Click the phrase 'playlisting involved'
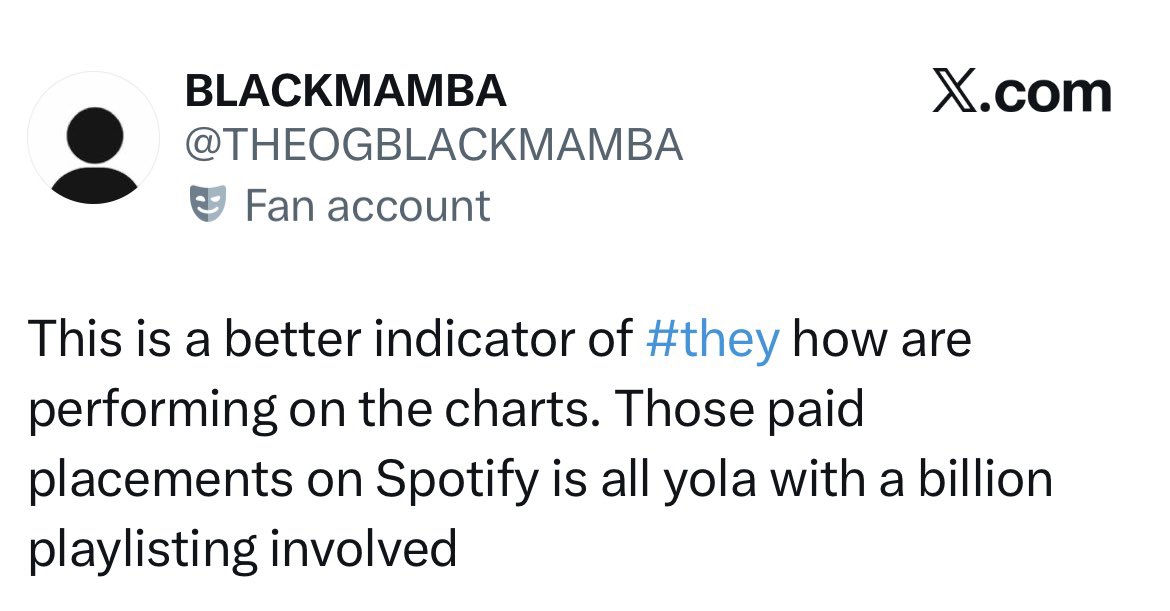 point(243,551)
